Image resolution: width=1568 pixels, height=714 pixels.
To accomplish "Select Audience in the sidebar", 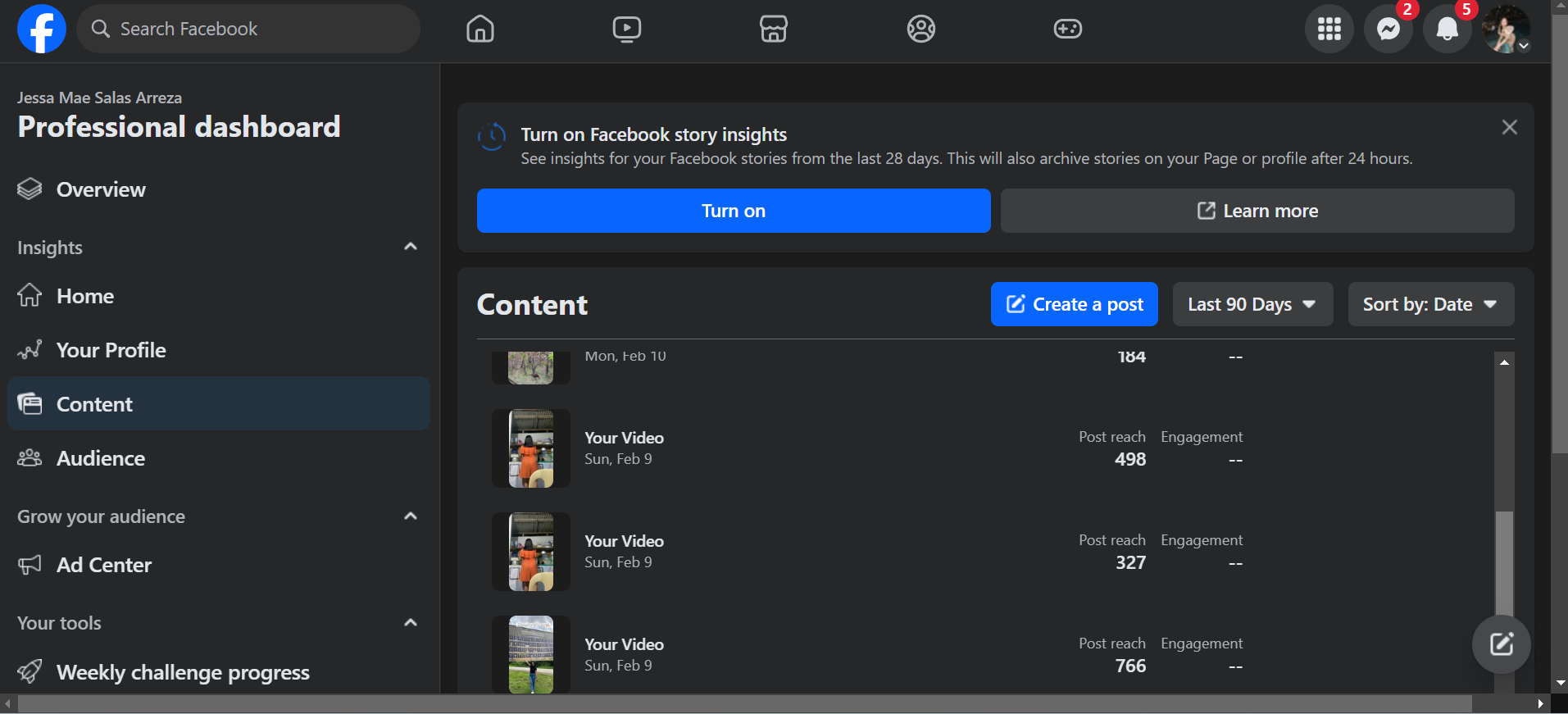I will pyautogui.click(x=101, y=458).
